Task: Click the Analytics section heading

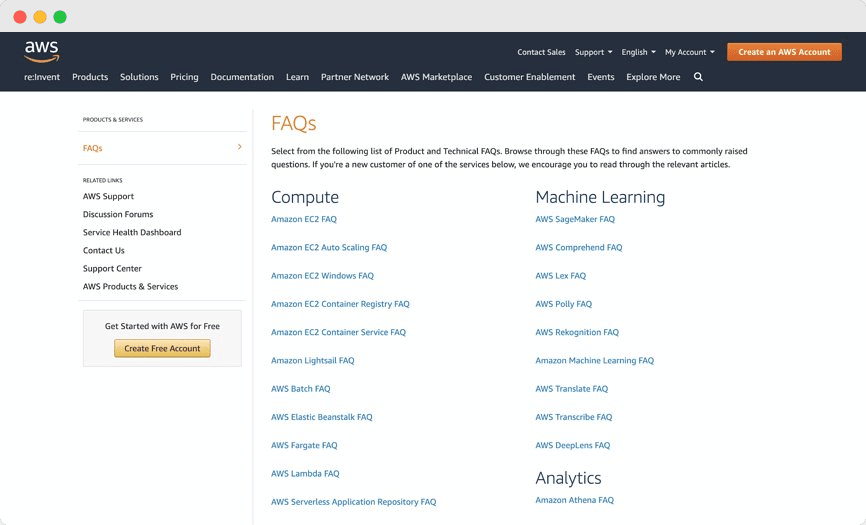Action: pyautogui.click(x=568, y=478)
